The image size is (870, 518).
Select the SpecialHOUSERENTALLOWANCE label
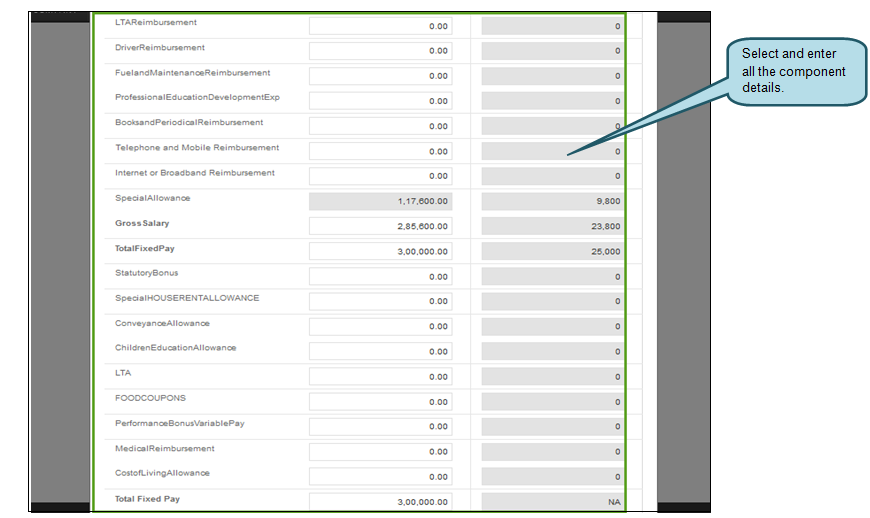tap(187, 298)
